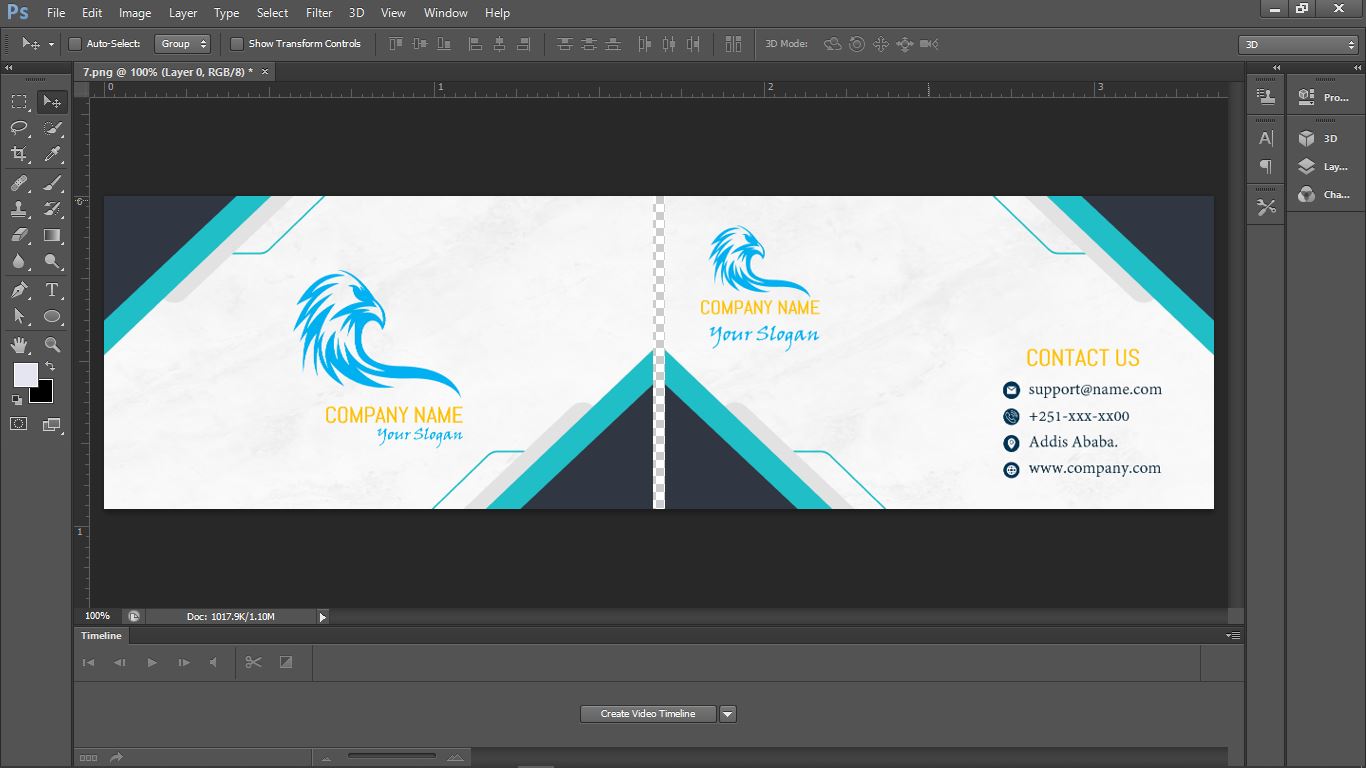Open the status bar Doc info arrow
This screenshot has width=1366, height=768.
(x=322, y=617)
